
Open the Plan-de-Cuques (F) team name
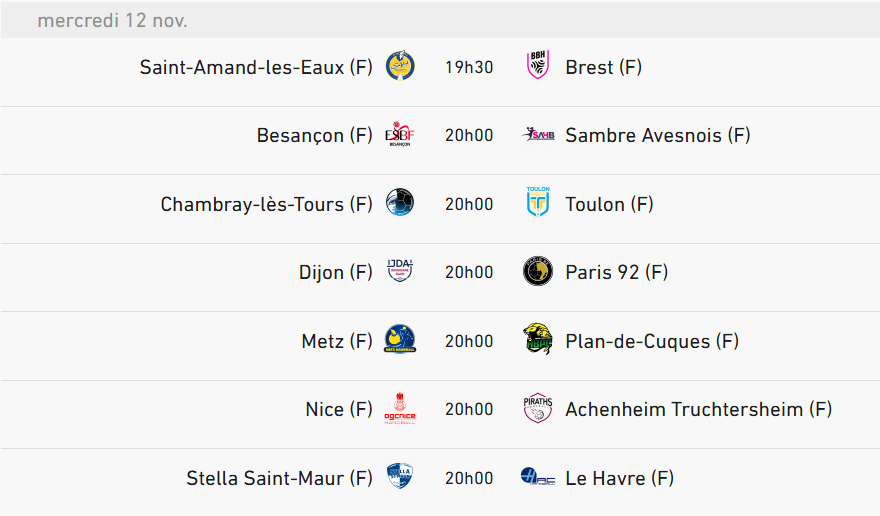click(x=652, y=341)
